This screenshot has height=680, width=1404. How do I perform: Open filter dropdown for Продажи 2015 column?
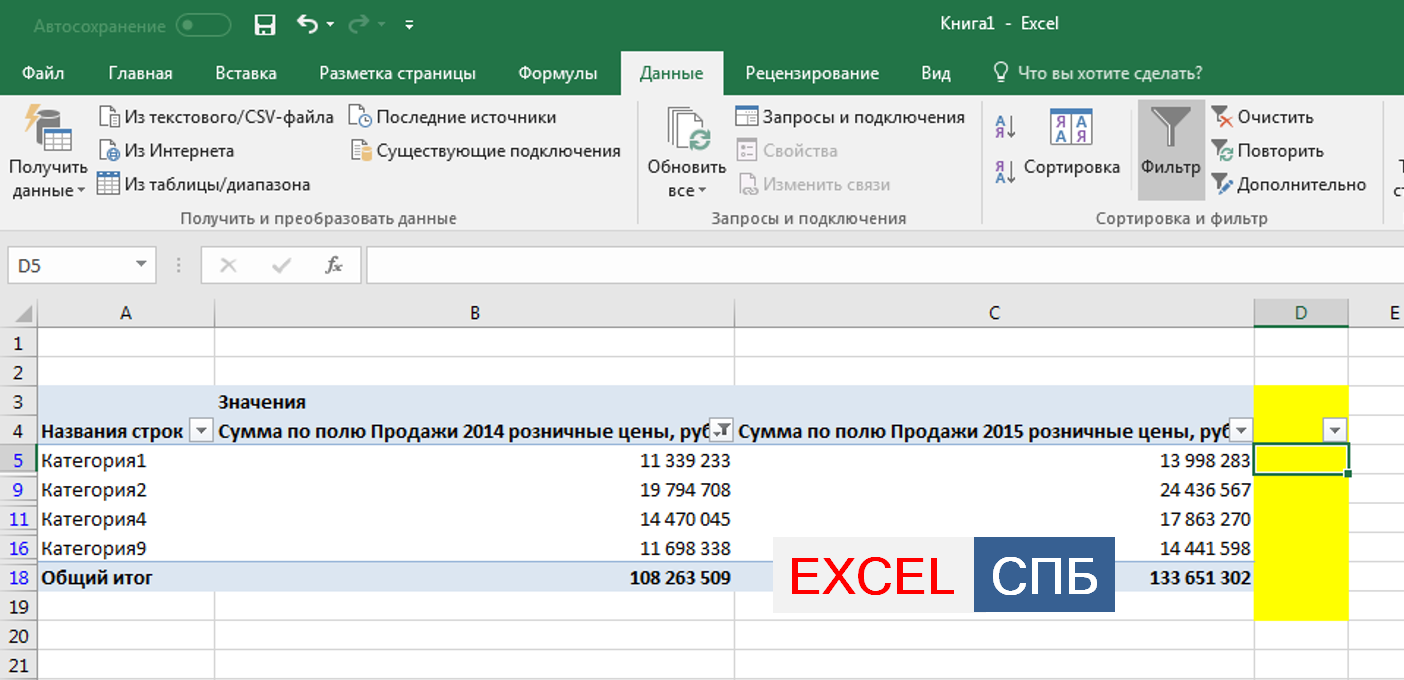(1241, 431)
